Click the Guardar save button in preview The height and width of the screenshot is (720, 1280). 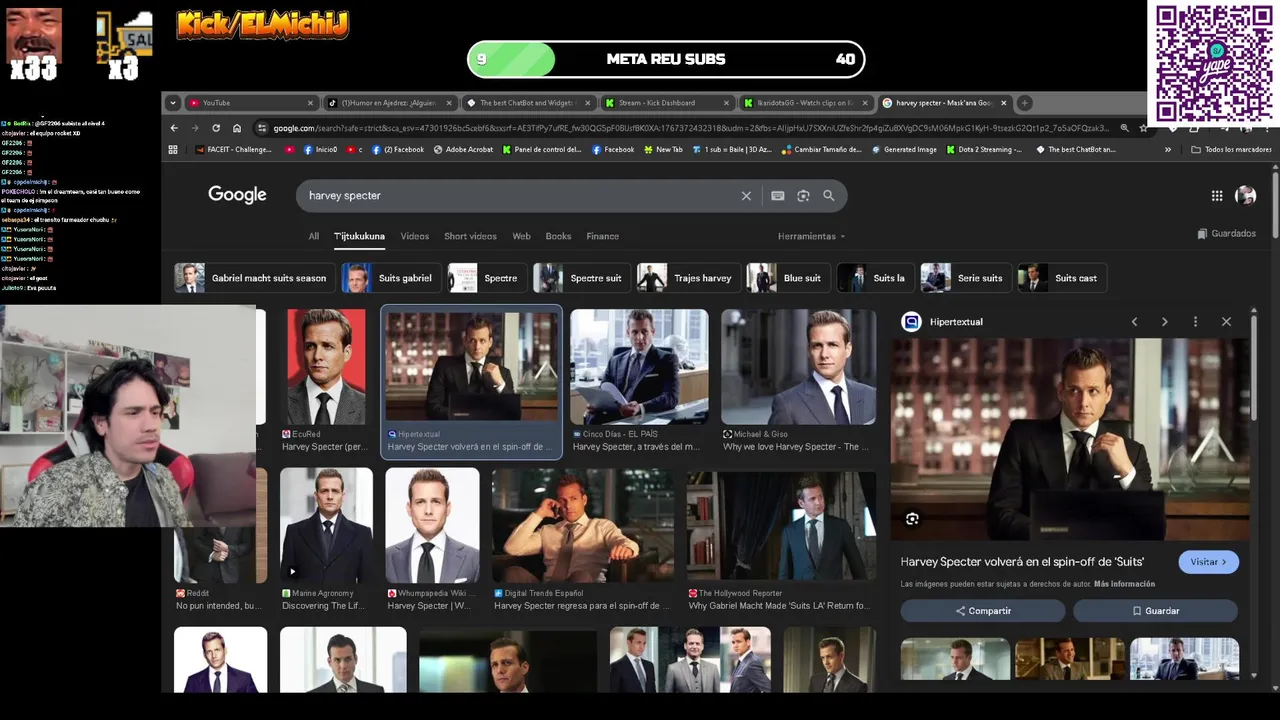1155,611
